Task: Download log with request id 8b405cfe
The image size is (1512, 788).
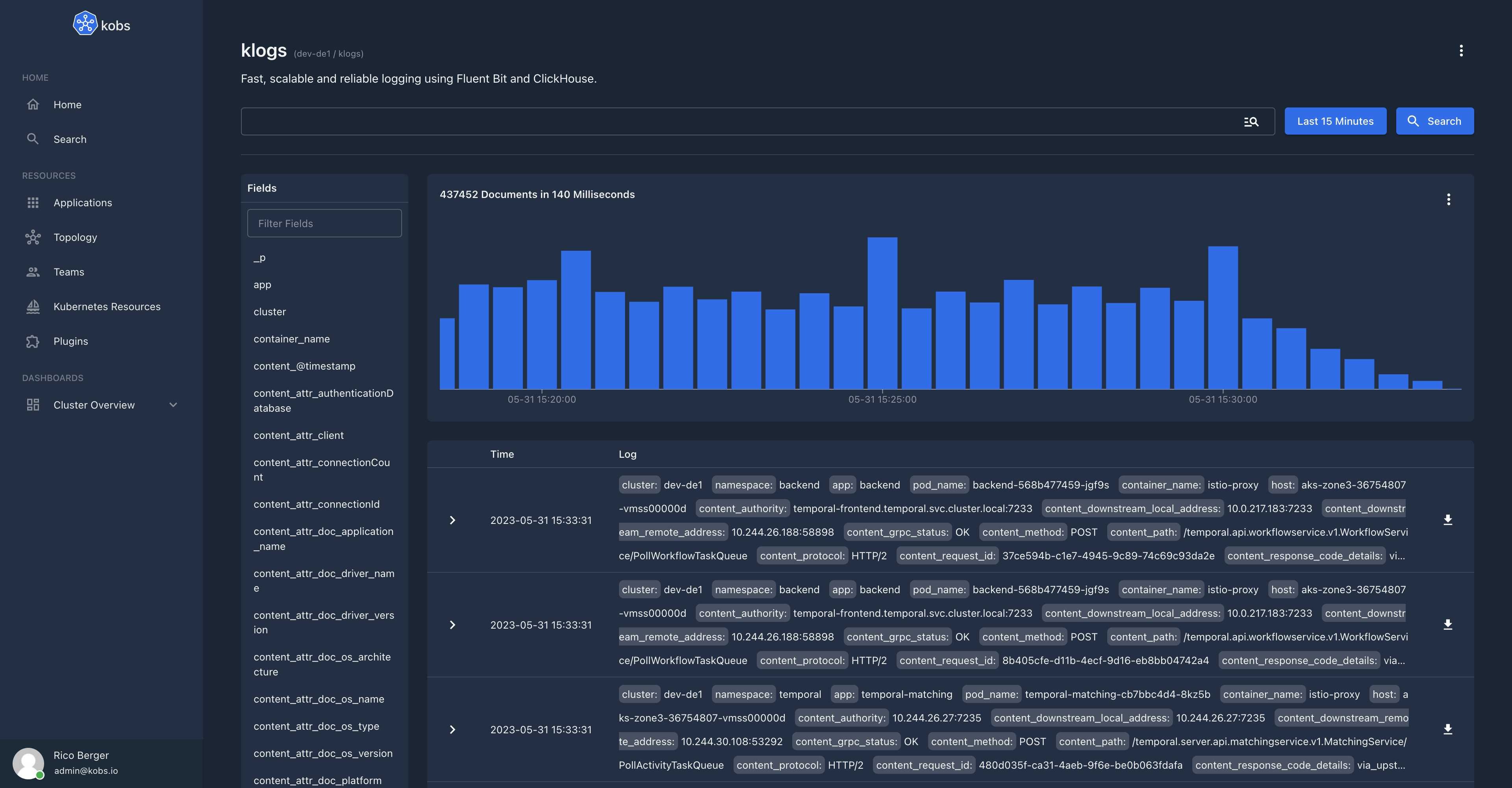Action: 1448,624
